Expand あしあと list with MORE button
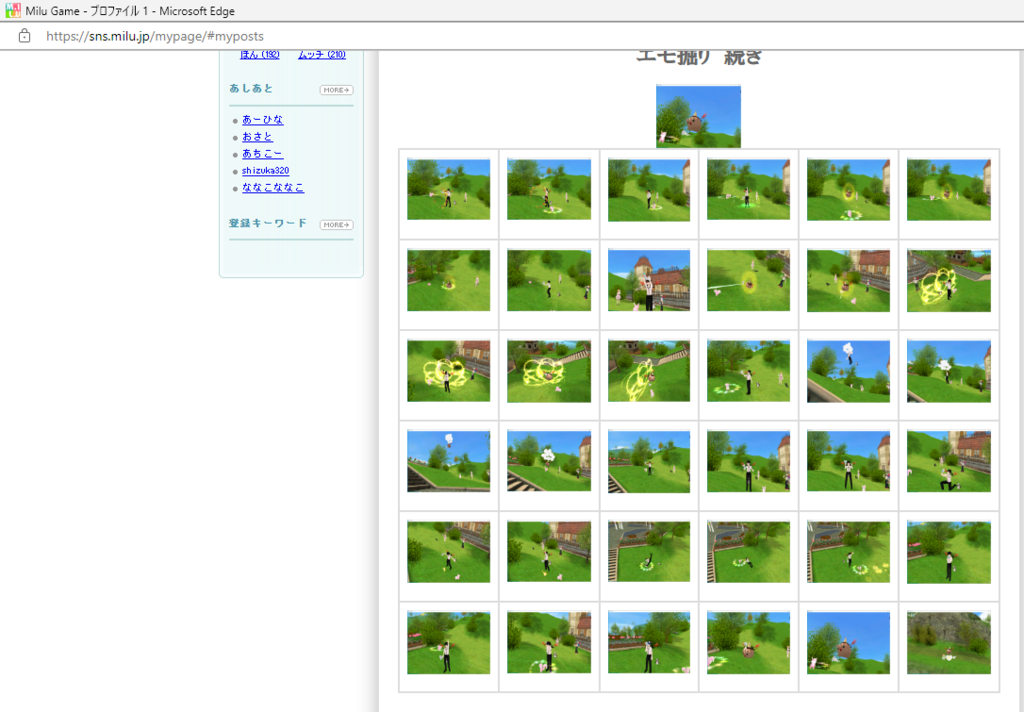Screen dimensions: 1024x712 pos(336,90)
